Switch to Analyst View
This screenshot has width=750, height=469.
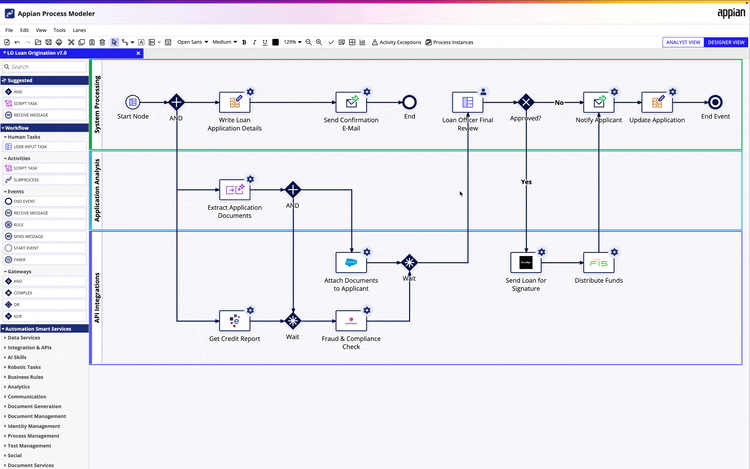(683, 42)
